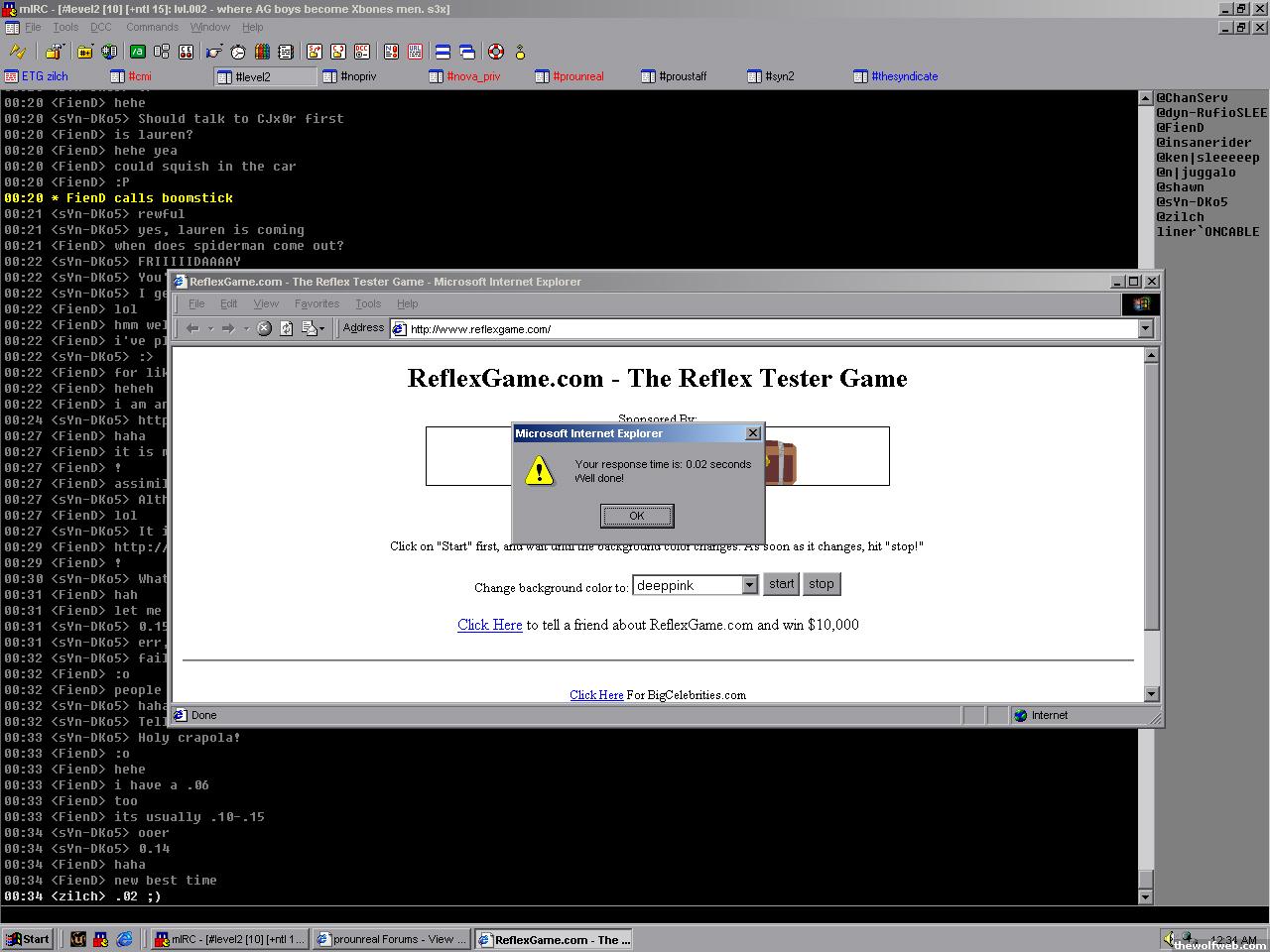Image resolution: width=1270 pixels, height=952 pixels.
Task: Open the colors icon in mIRC toolbar
Action: point(262,52)
